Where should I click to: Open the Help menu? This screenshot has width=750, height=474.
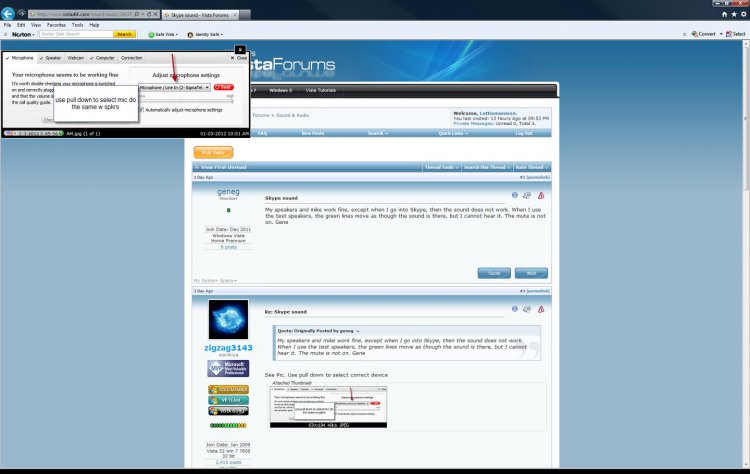[x=94, y=25]
